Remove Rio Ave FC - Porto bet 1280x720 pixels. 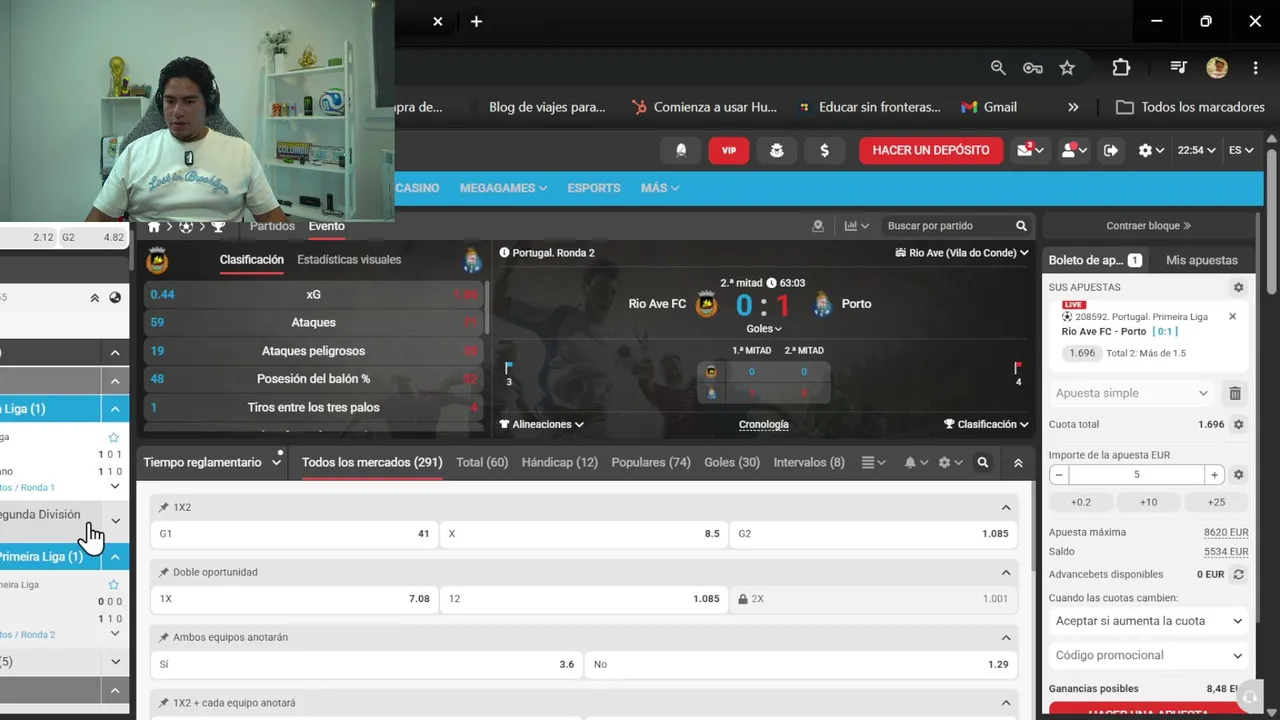(x=1232, y=316)
